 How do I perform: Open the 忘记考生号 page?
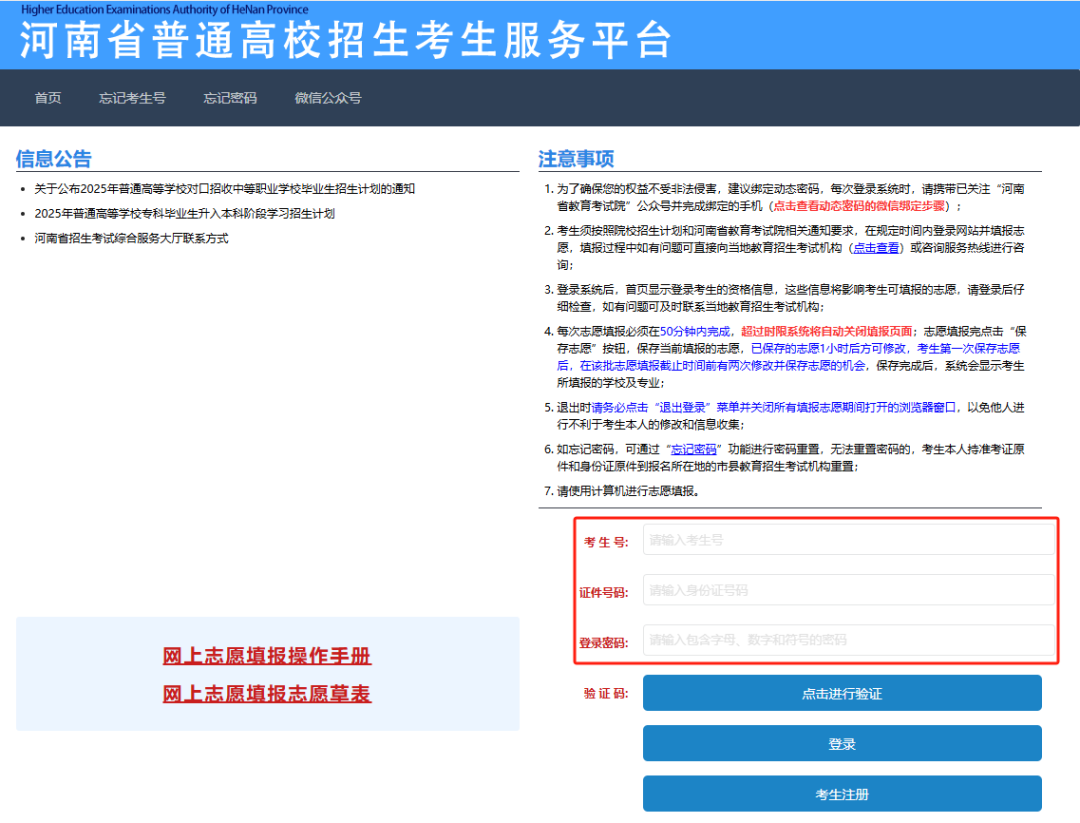point(132,97)
